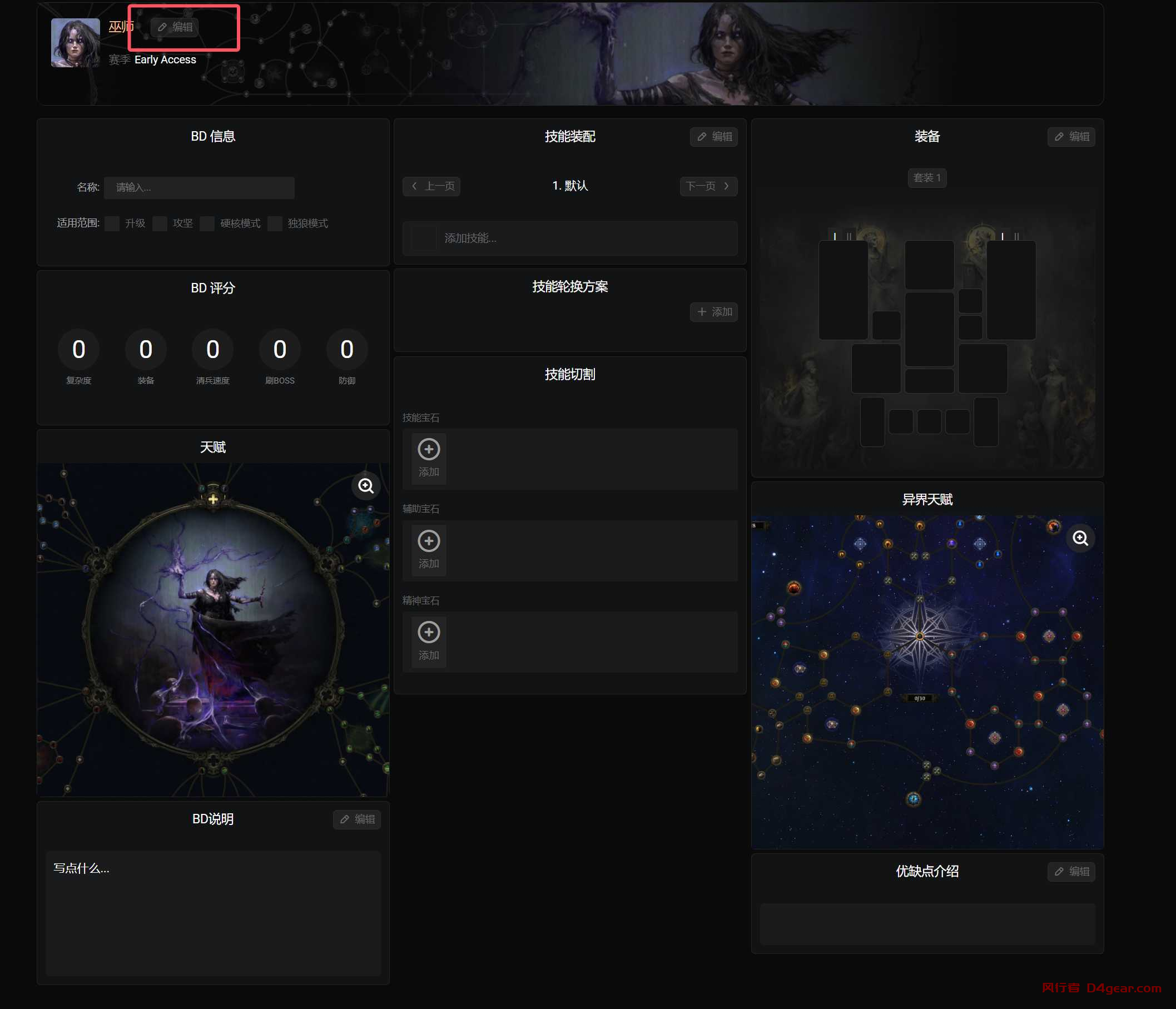This screenshot has height=1009, width=1176.
Task: Toggle the 独狼模式 checkbox
Action: 275,223
